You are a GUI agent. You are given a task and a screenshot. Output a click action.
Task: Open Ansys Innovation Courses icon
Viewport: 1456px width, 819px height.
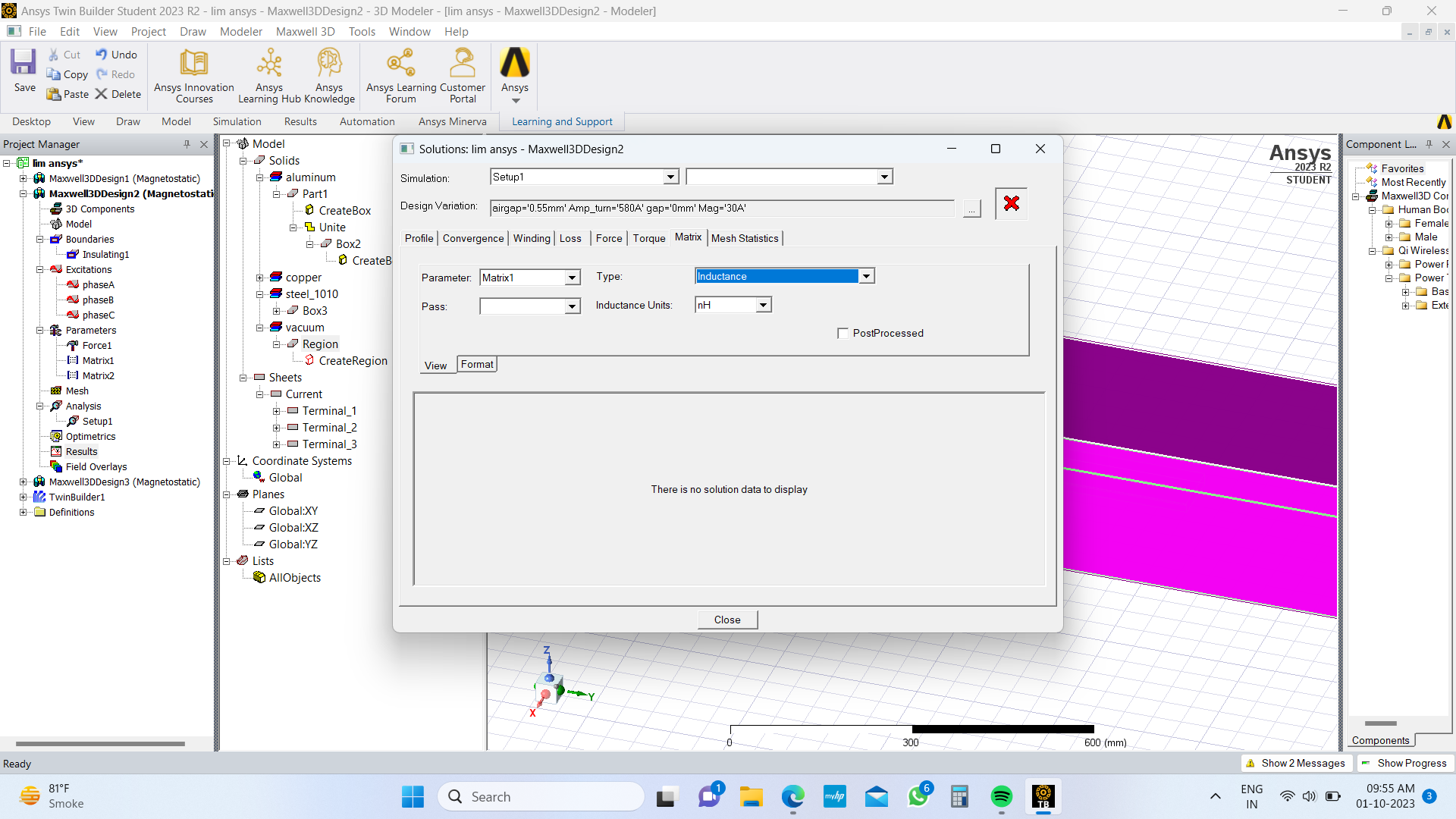tap(193, 62)
